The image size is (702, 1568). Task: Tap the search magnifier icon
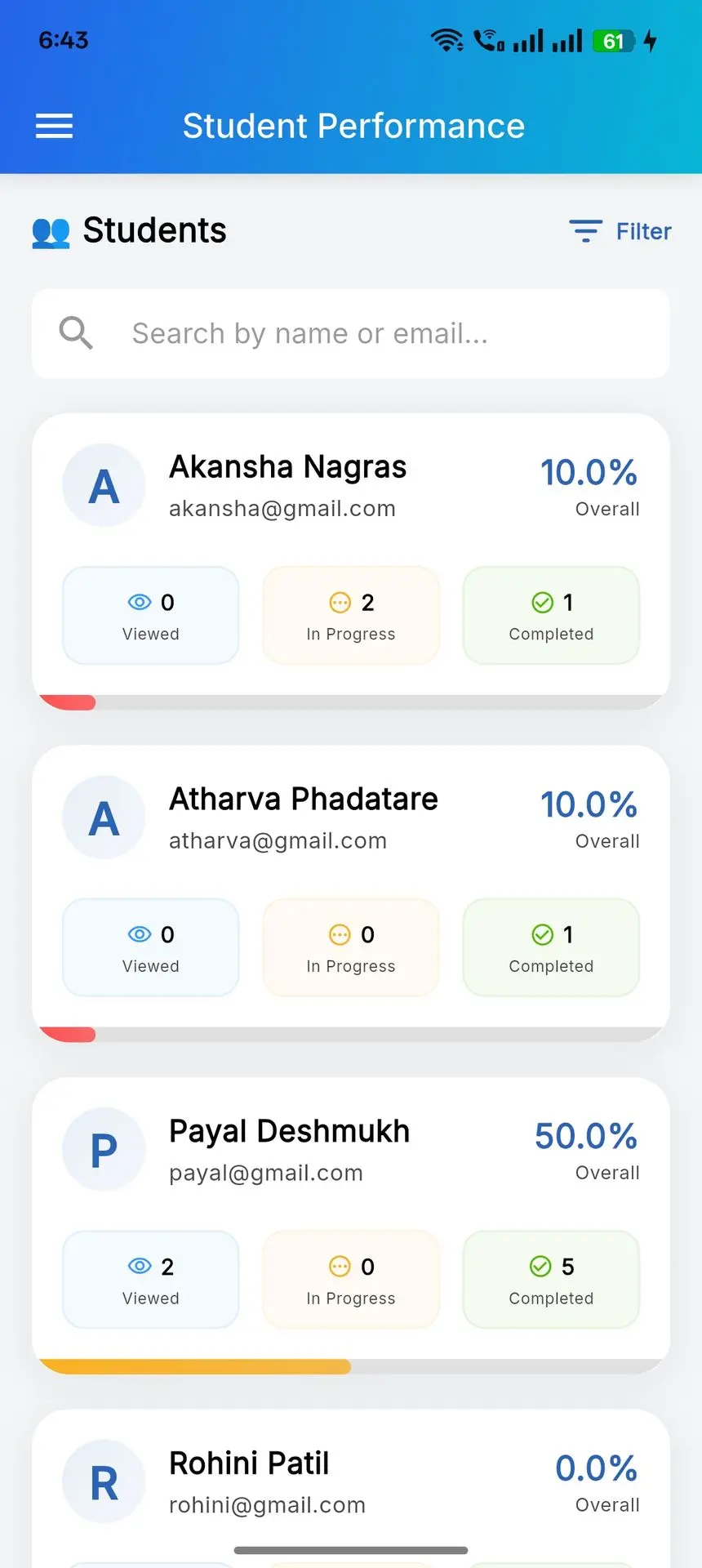click(x=76, y=333)
